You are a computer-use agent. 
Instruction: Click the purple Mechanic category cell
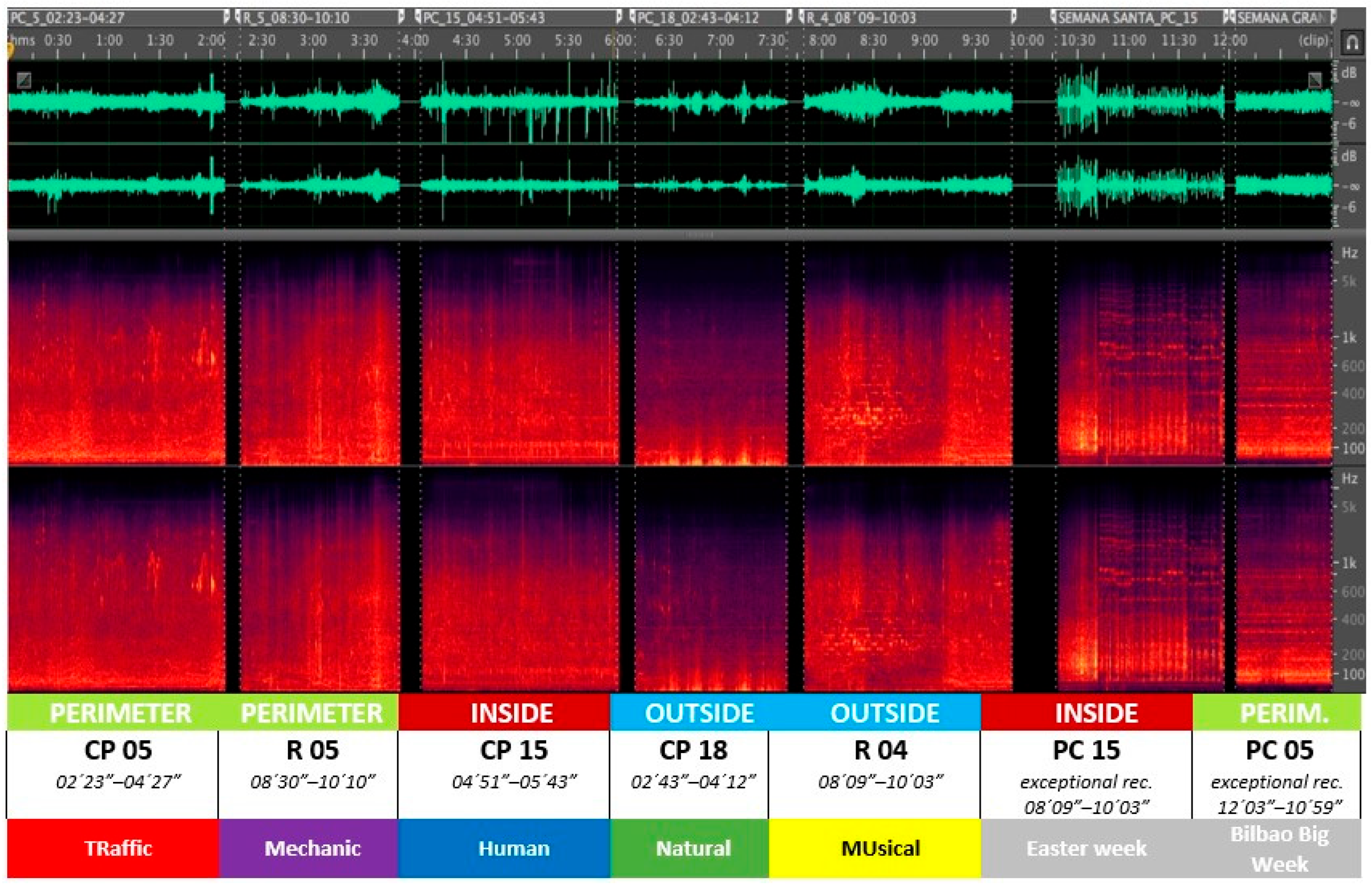pyautogui.click(x=308, y=848)
